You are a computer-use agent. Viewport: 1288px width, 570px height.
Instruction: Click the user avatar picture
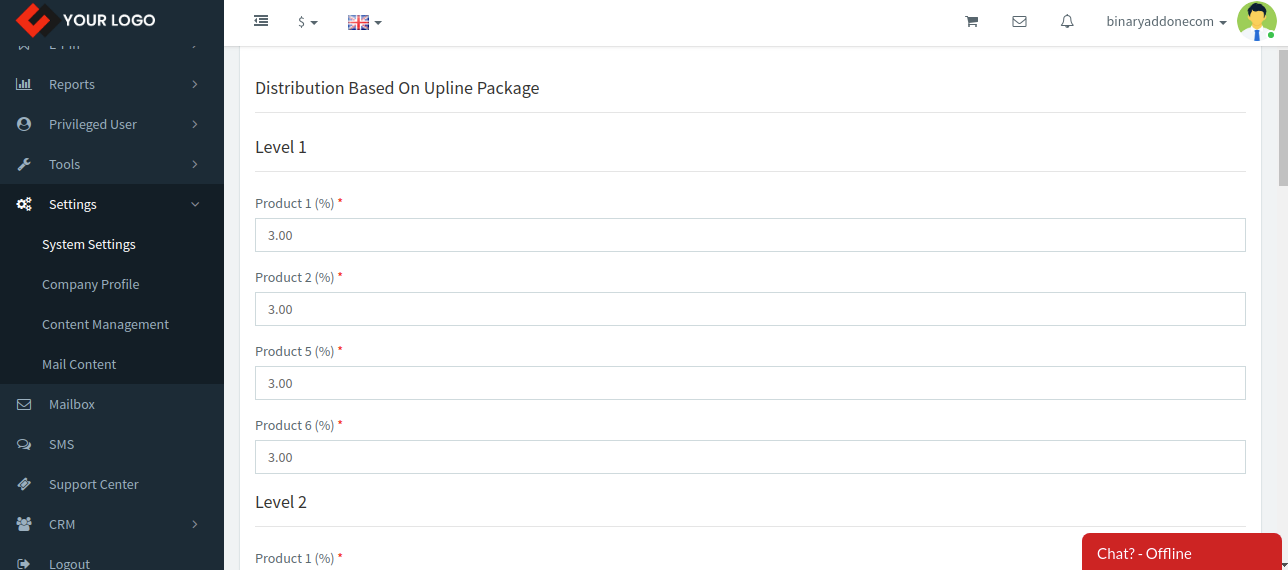tap(1257, 21)
